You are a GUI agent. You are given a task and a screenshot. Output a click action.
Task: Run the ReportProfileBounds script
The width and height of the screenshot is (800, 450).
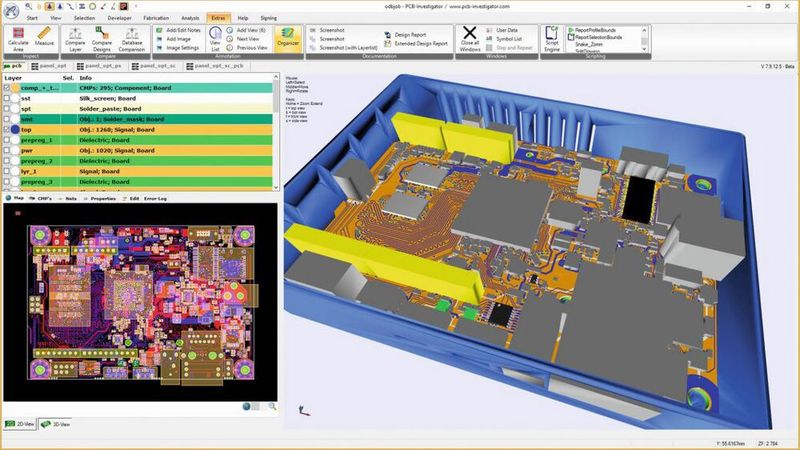[592, 30]
